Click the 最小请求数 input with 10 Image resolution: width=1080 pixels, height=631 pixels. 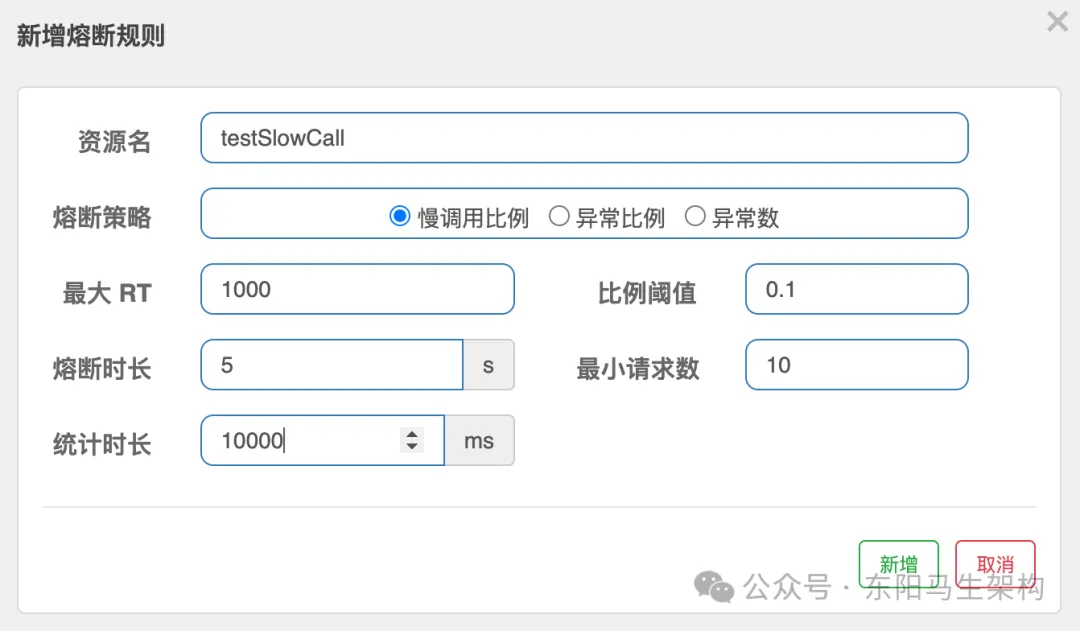(856, 365)
